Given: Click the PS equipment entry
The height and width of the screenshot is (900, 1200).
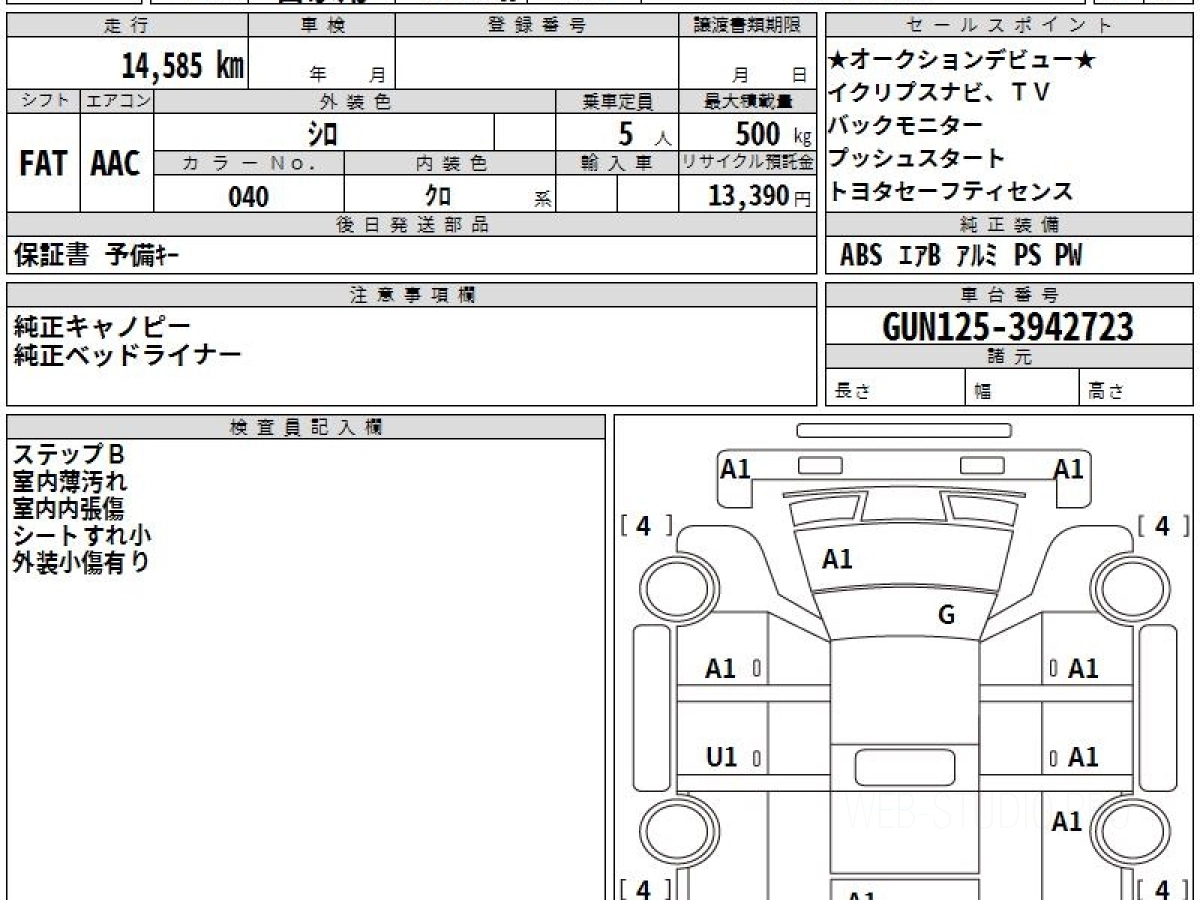Looking at the screenshot, I should pos(1028,257).
